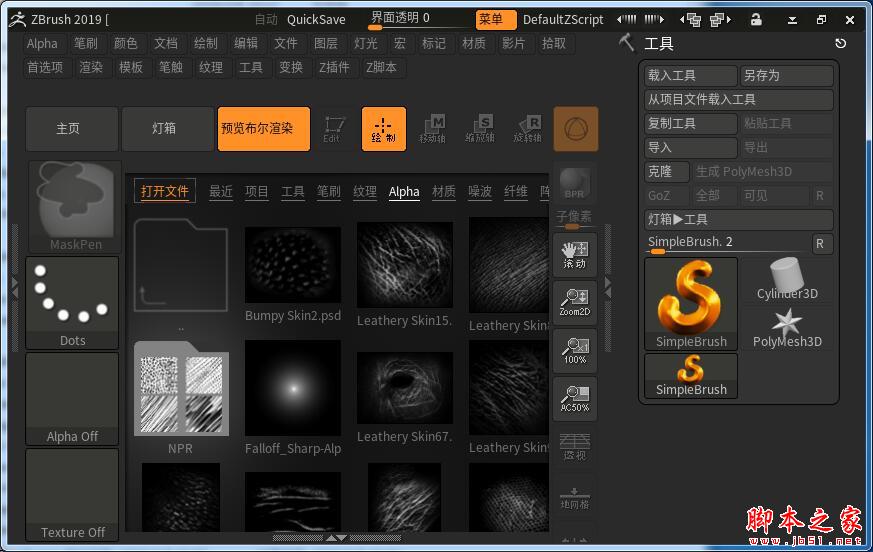The width and height of the screenshot is (873, 552).
Task: Open the Brush (笔刷) menu
Action: point(86,43)
